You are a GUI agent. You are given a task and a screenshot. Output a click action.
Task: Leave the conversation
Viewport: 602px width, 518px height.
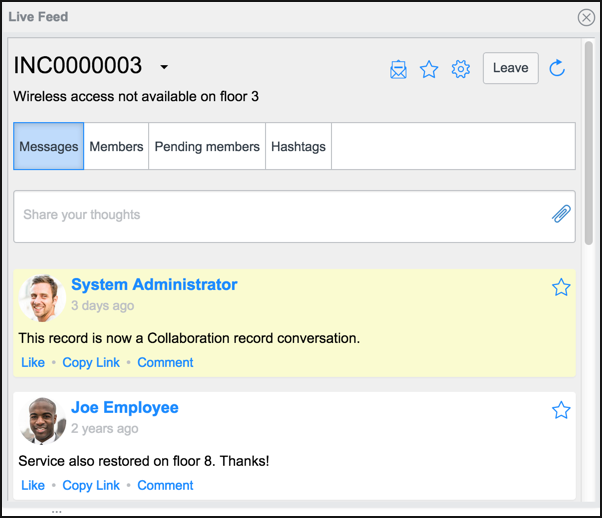click(x=511, y=68)
